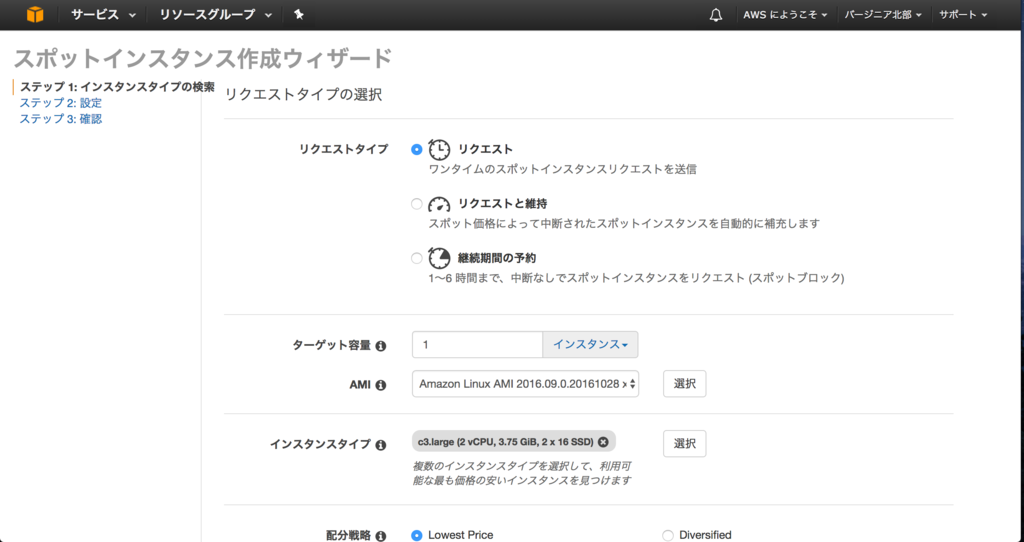This screenshot has height=542, width=1024.
Task: Choose Lowest Price allocation strategy
Action: pos(417,535)
